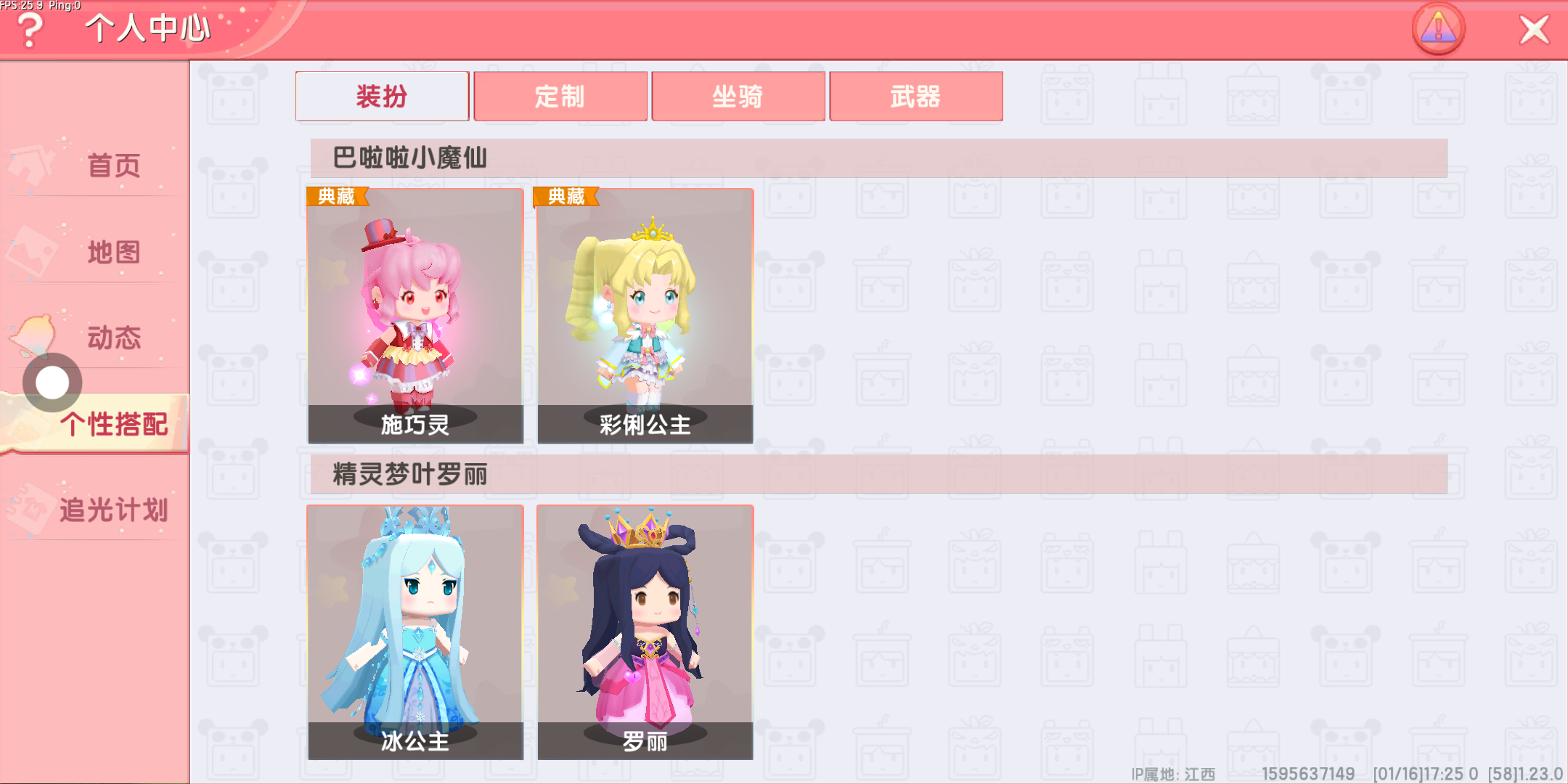Click the 精灵梦叶罗丽 section header
Image resolution: width=1568 pixels, height=784 pixels.
coord(878,474)
